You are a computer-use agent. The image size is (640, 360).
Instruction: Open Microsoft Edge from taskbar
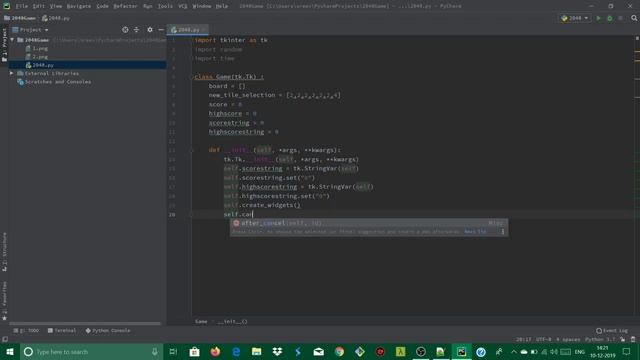coord(236,351)
